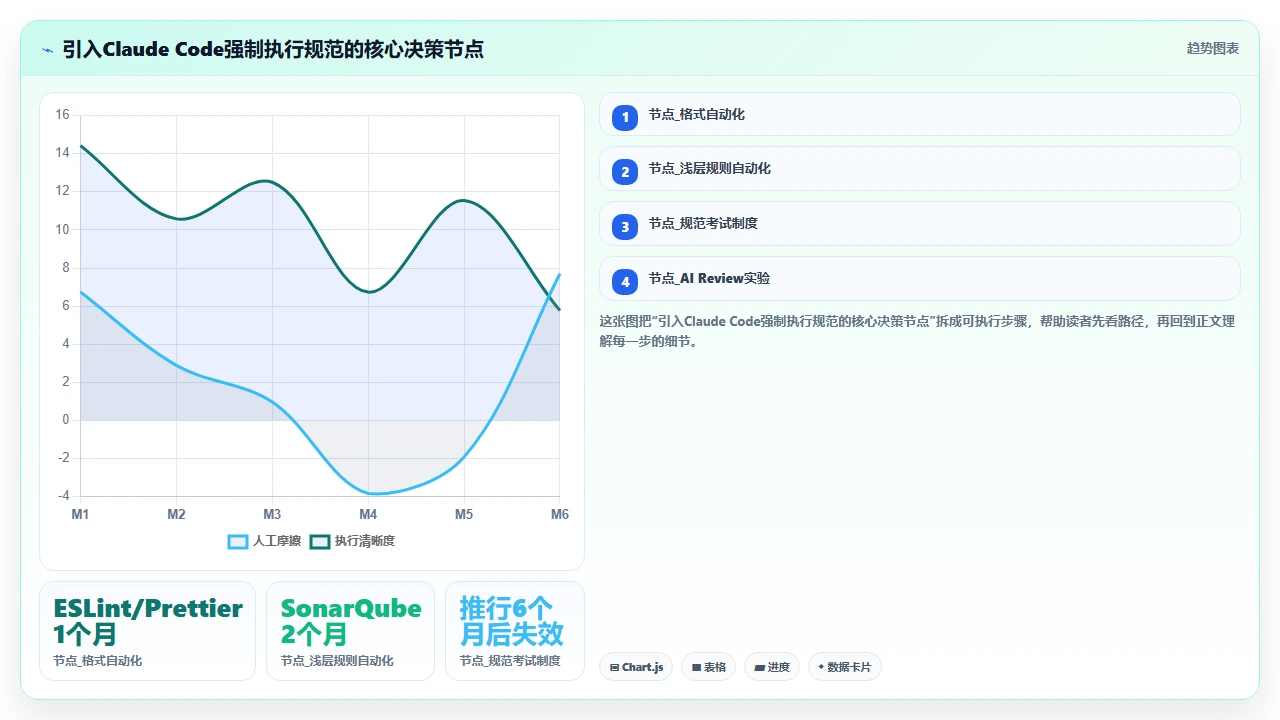Open the ESLint/Prettier 1个月 card
1280x720 pixels.
pyautogui.click(x=147, y=631)
